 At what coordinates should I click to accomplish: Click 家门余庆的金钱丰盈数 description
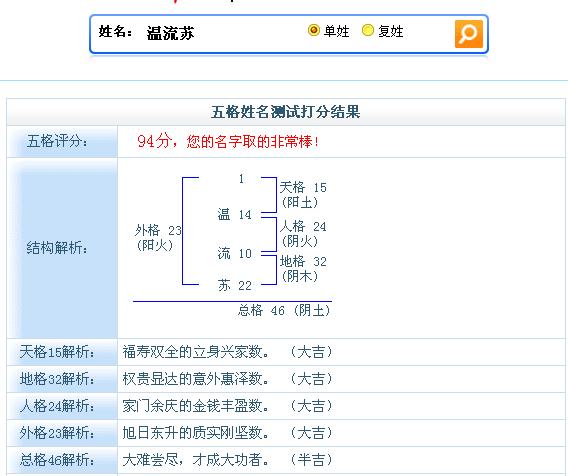pos(196,406)
